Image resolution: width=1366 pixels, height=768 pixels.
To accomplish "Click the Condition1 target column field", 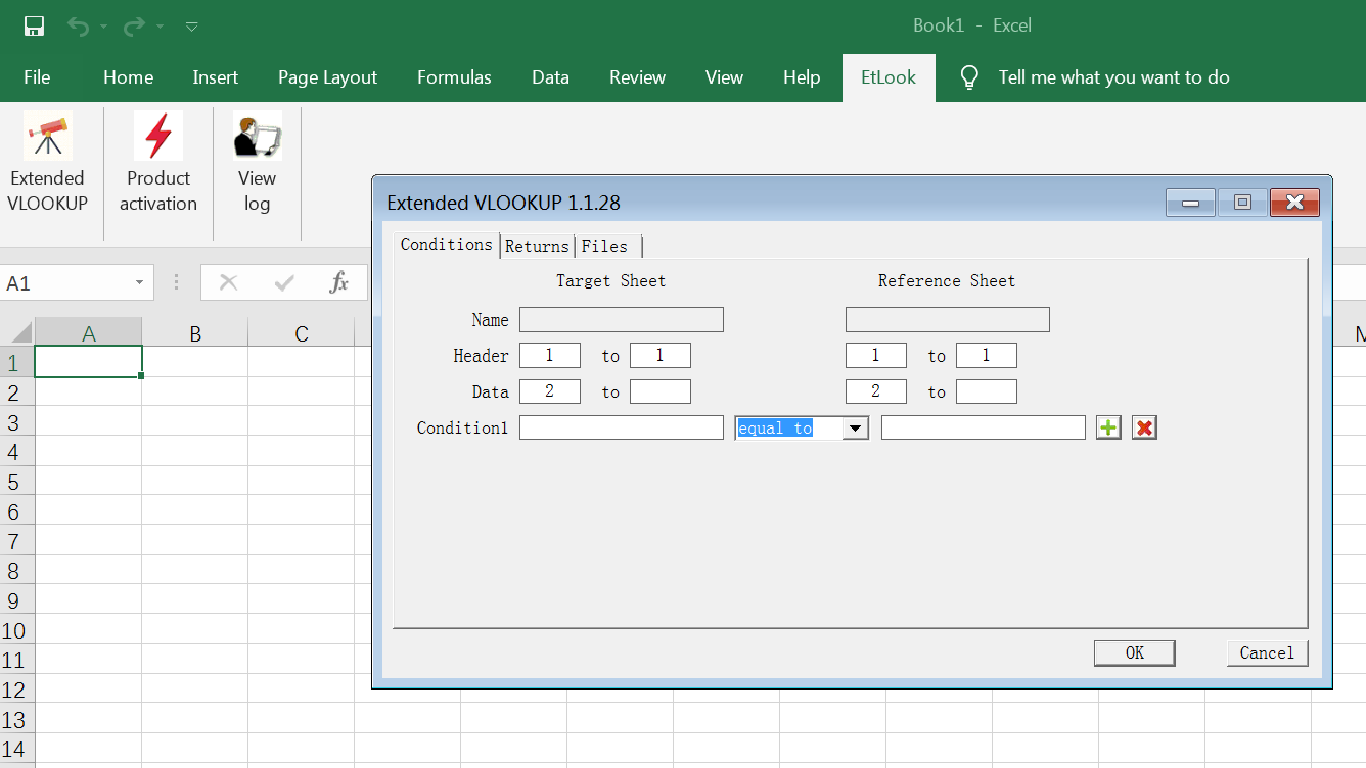I will (x=621, y=428).
